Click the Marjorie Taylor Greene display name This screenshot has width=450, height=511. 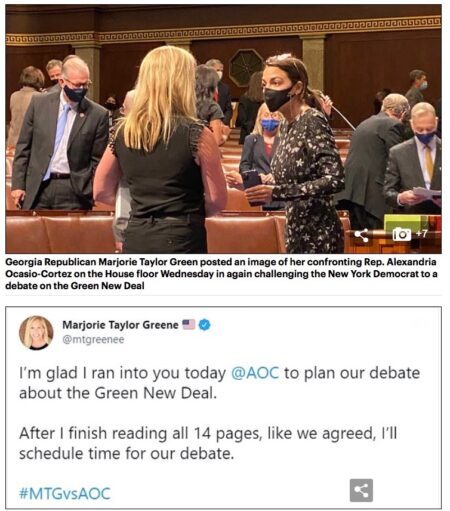pos(120,324)
